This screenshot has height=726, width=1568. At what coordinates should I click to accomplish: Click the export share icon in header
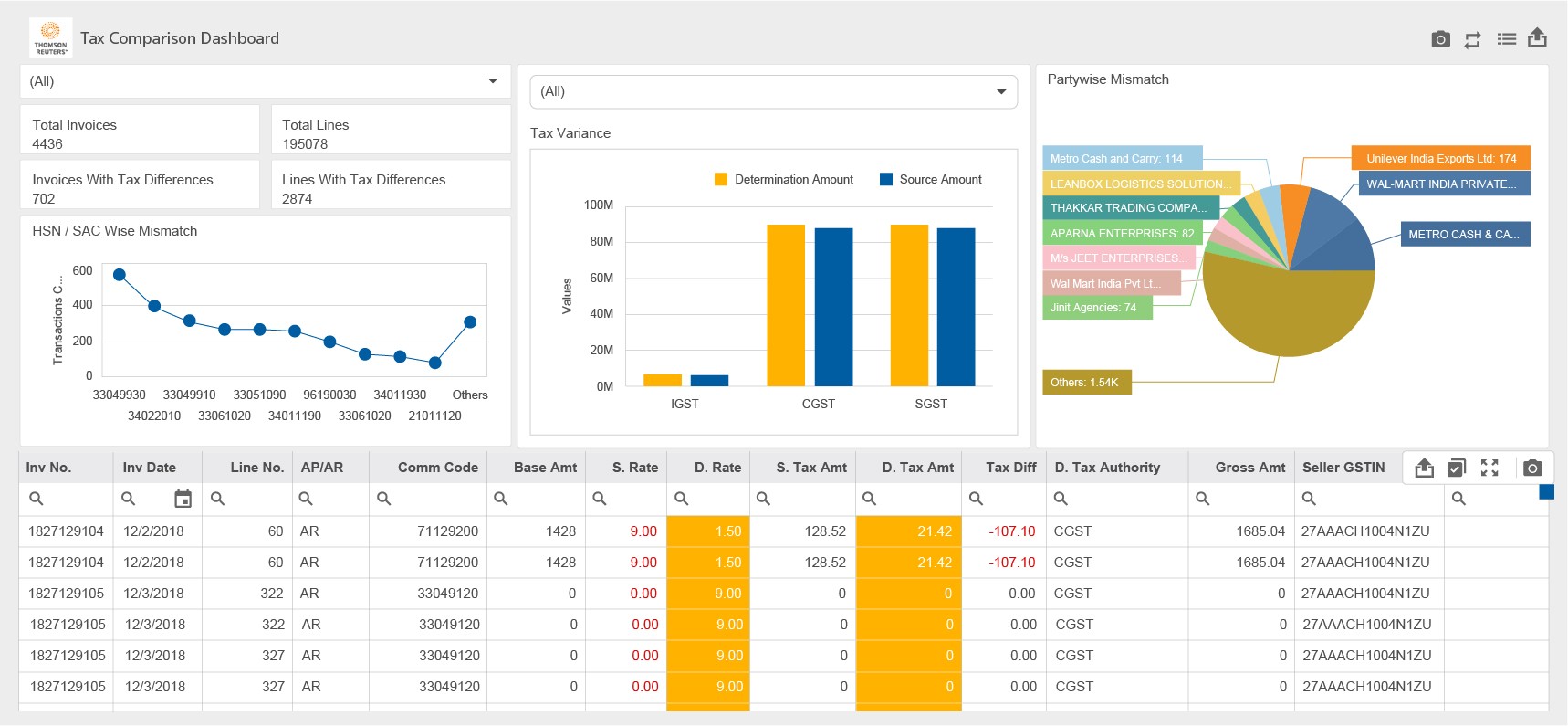pos(1537,38)
